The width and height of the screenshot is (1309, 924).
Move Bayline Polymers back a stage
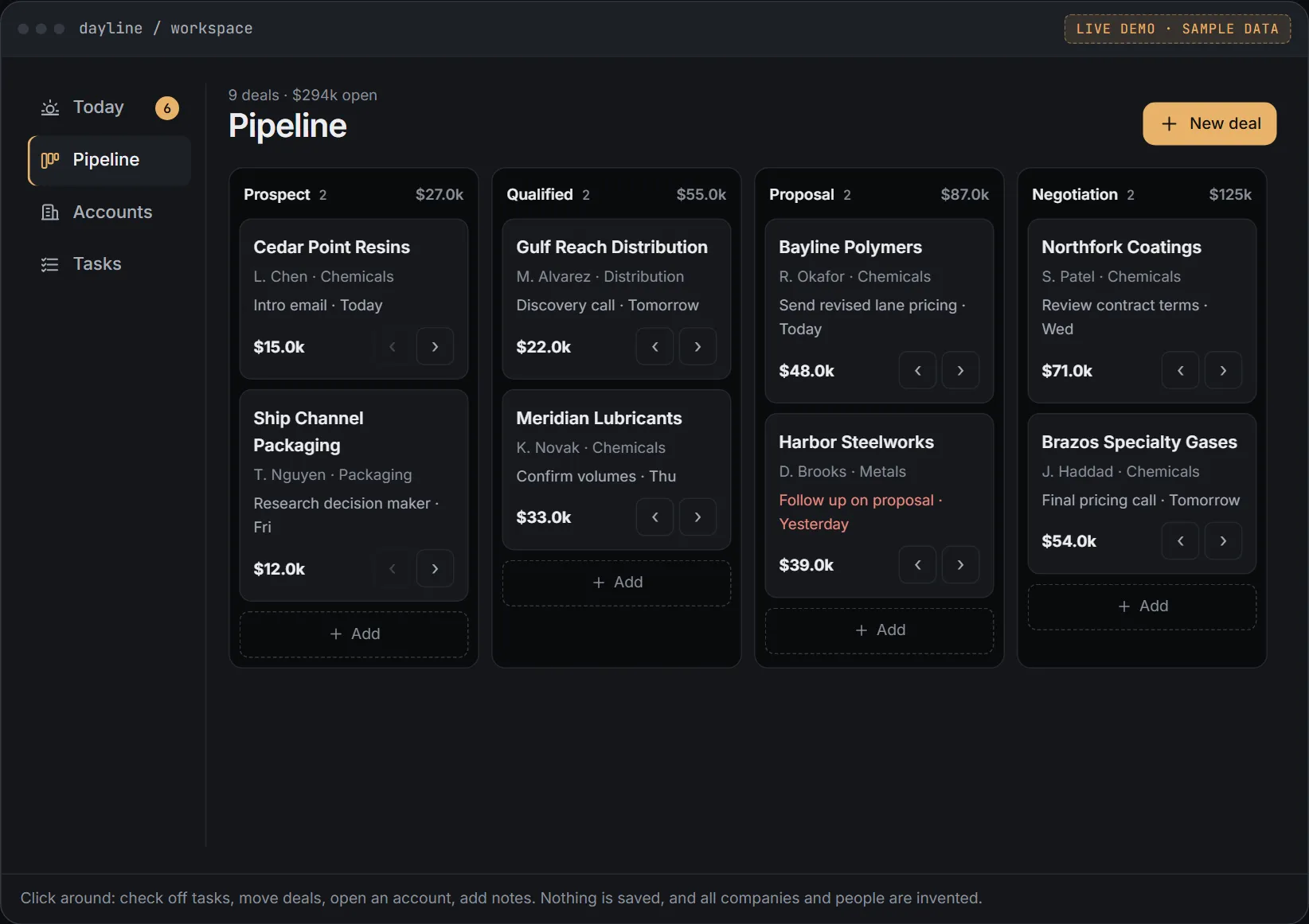(918, 370)
